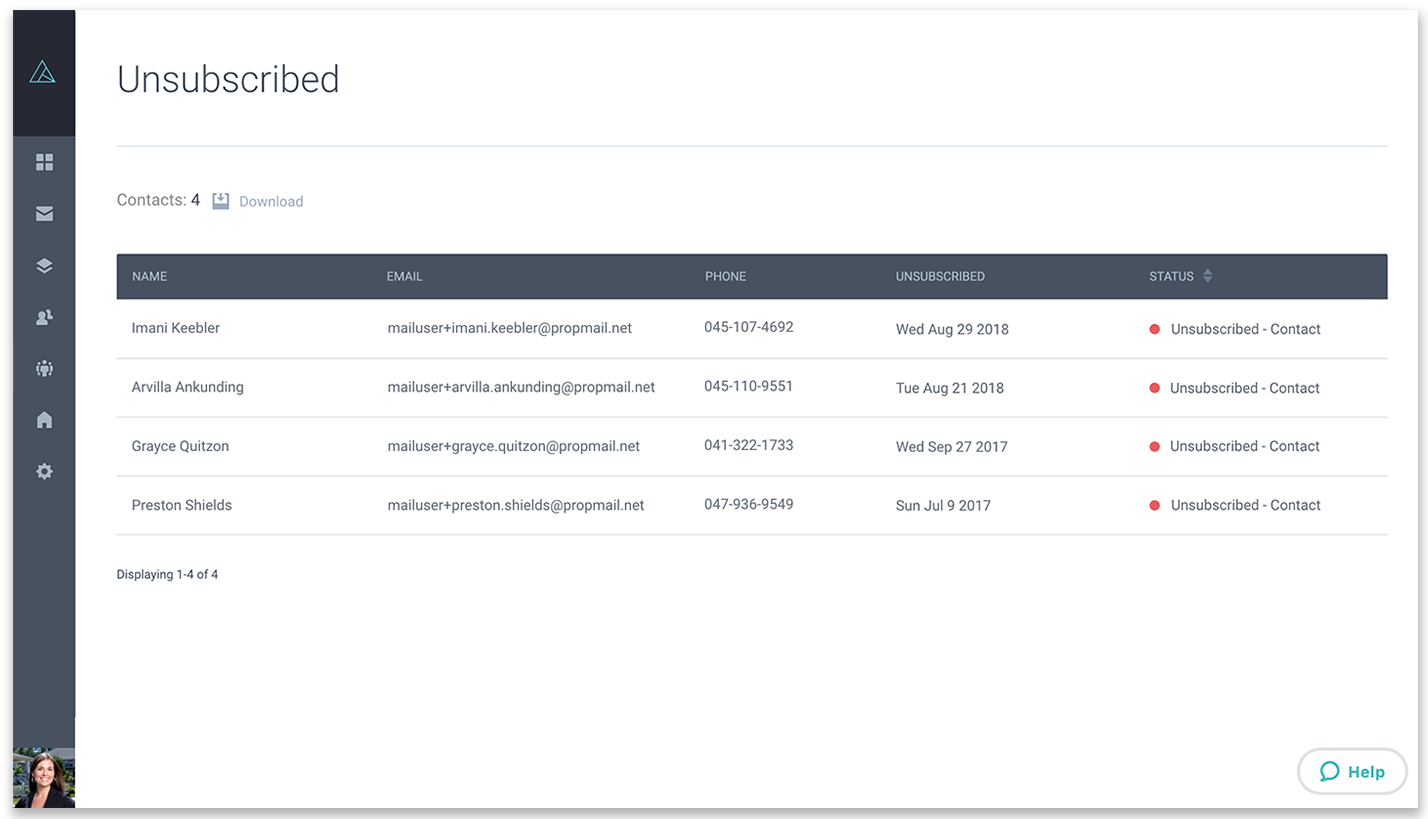This screenshot has height=819, width=1428.
Task: Click the Unsubscribed page heading
Action: point(228,79)
